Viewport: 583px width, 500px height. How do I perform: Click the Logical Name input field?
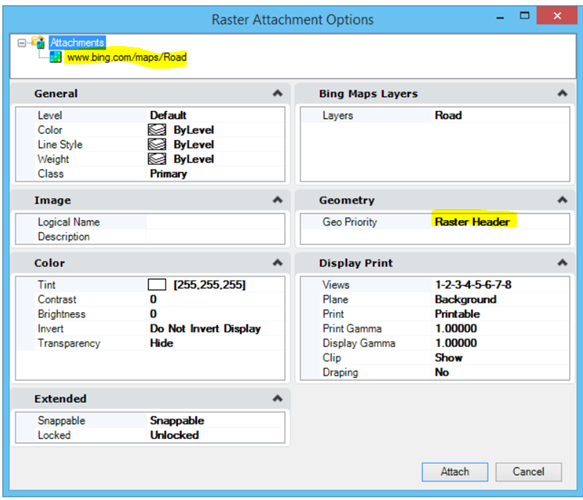click(x=216, y=222)
